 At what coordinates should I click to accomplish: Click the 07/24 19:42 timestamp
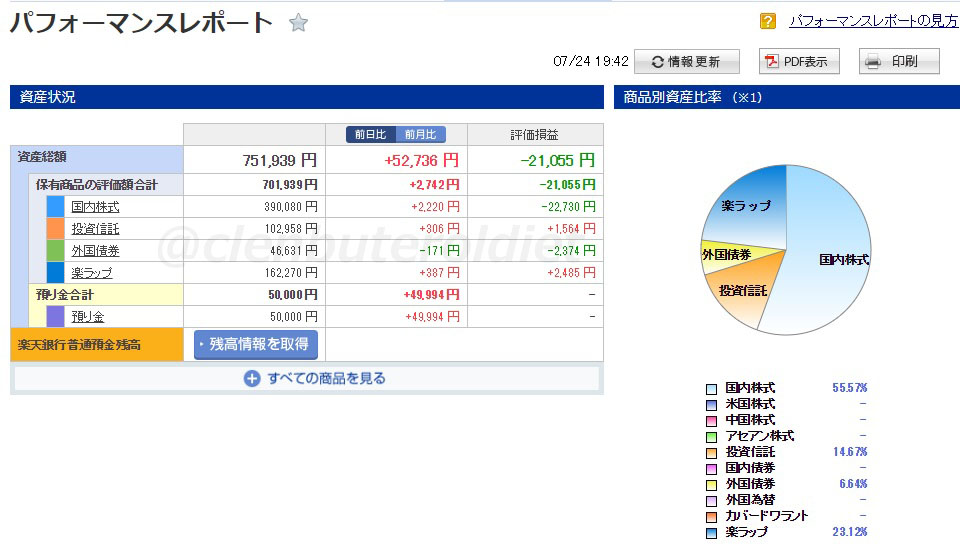tap(591, 62)
